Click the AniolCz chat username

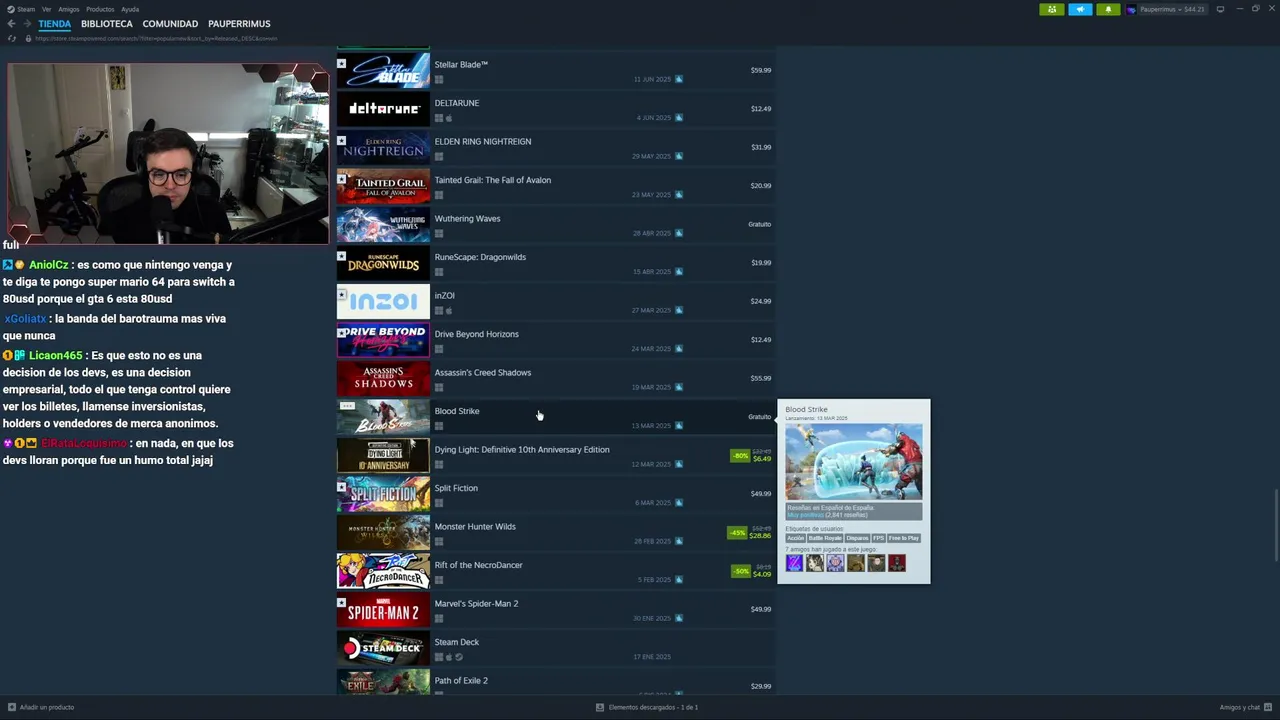(x=48, y=265)
